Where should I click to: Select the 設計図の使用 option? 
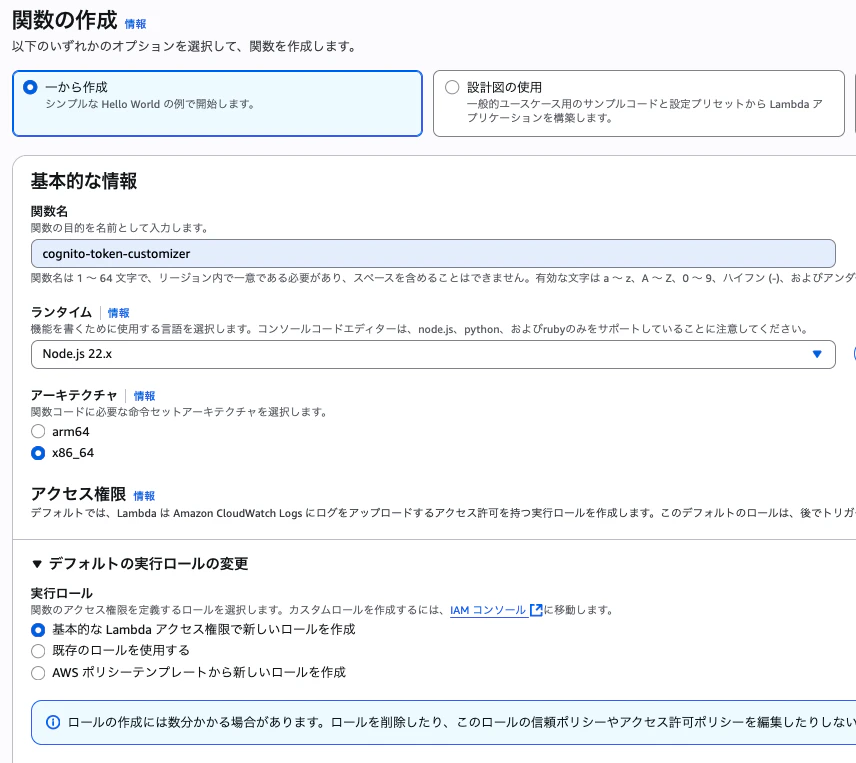tap(452, 87)
